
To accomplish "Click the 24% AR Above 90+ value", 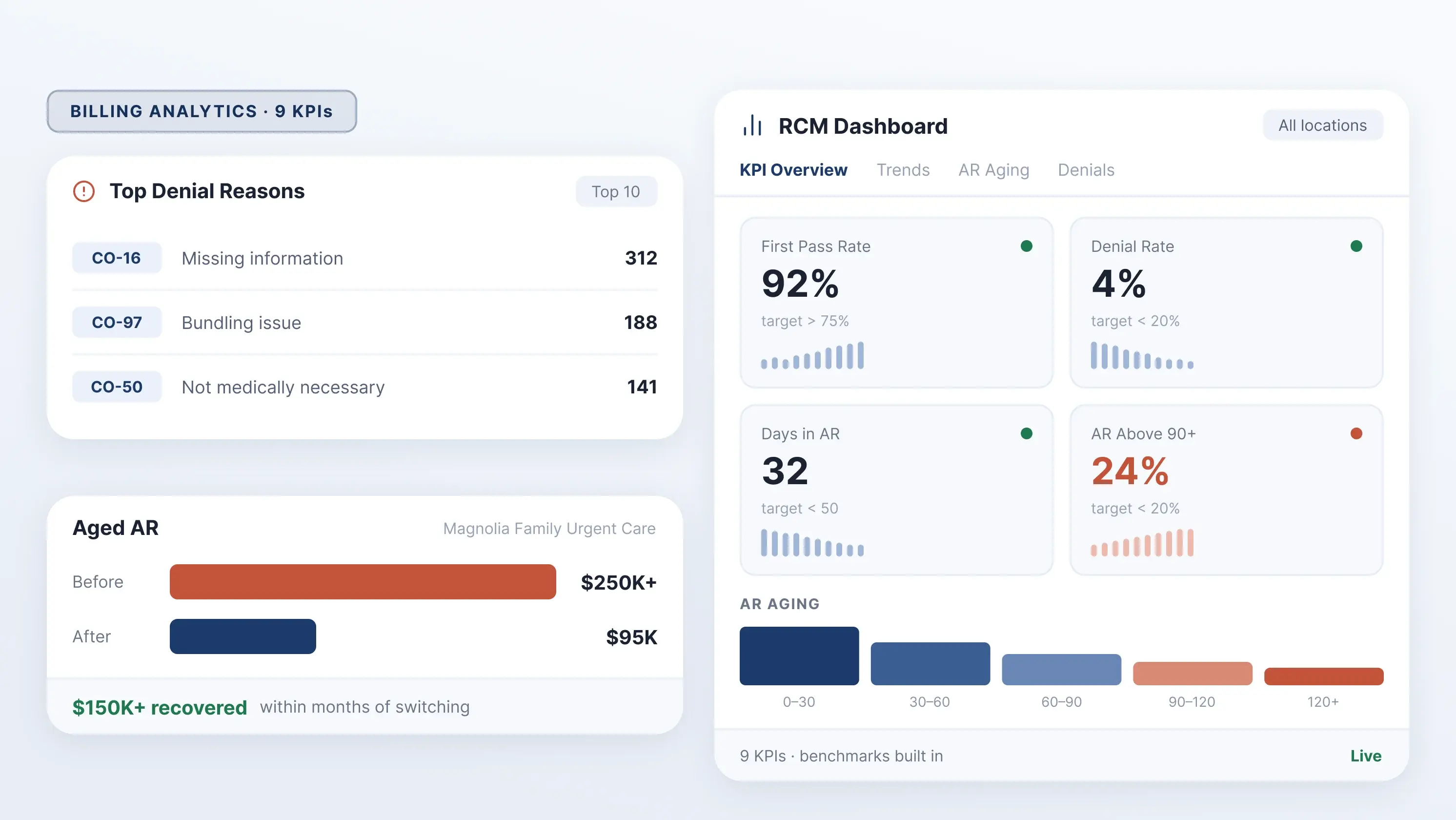I will [1130, 471].
